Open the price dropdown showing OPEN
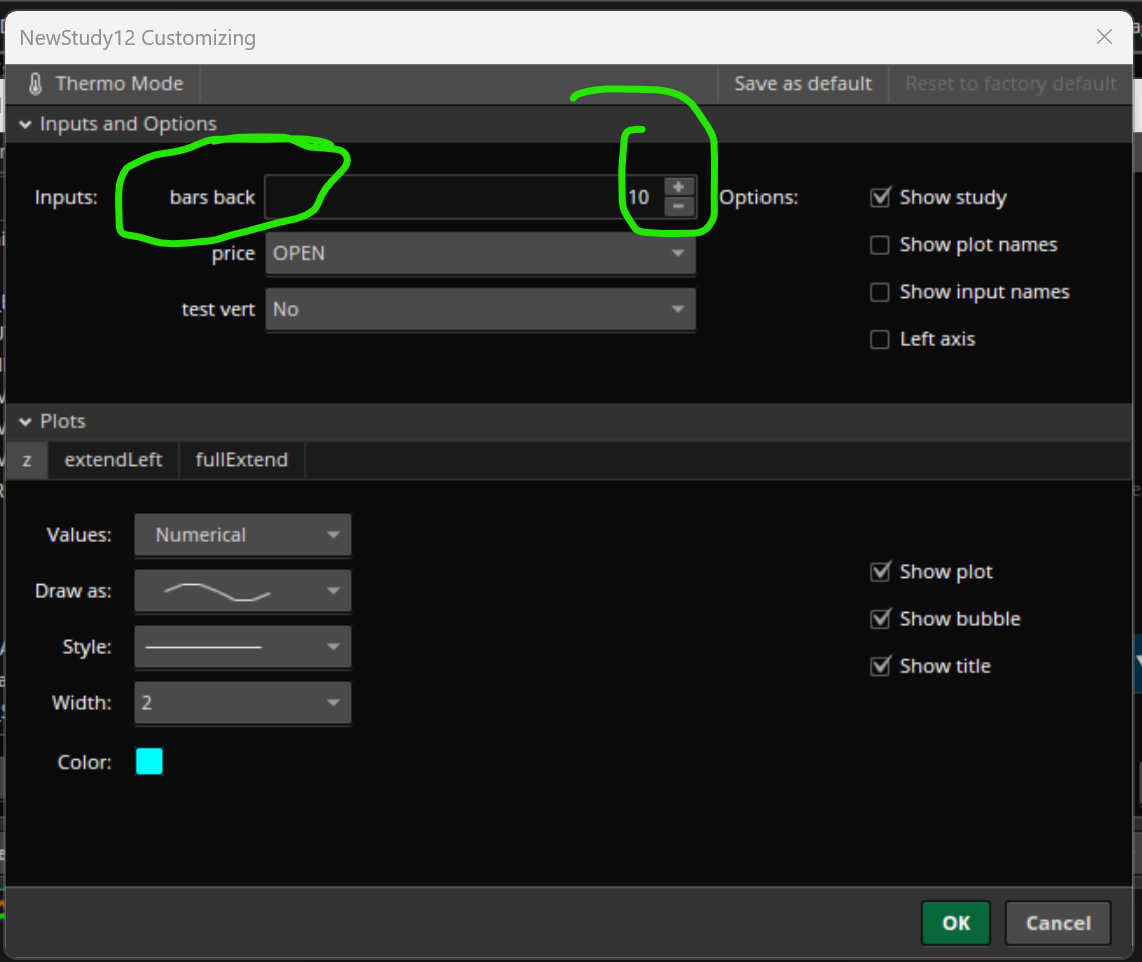This screenshot has height=962, width=1142. pos(480,254)
